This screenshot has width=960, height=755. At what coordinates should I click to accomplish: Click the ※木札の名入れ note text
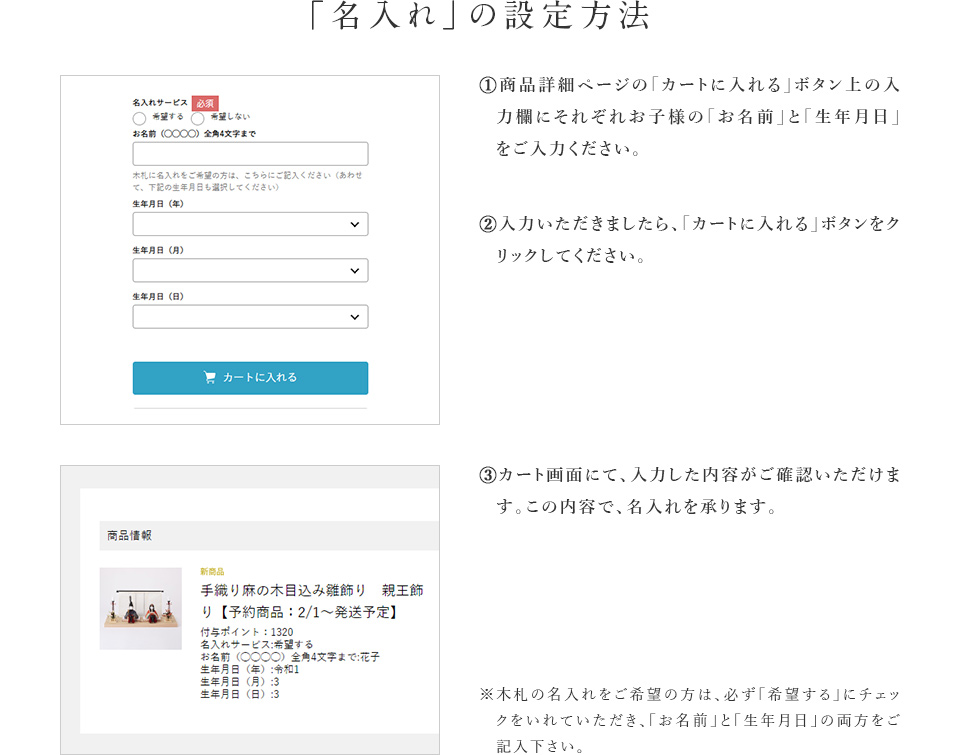click(689, 720)
